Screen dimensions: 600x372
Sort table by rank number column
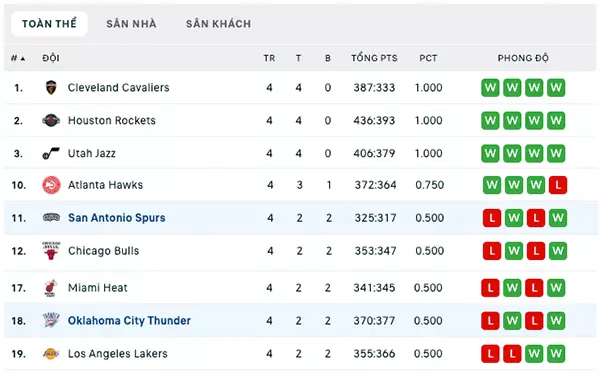(18, 58)
